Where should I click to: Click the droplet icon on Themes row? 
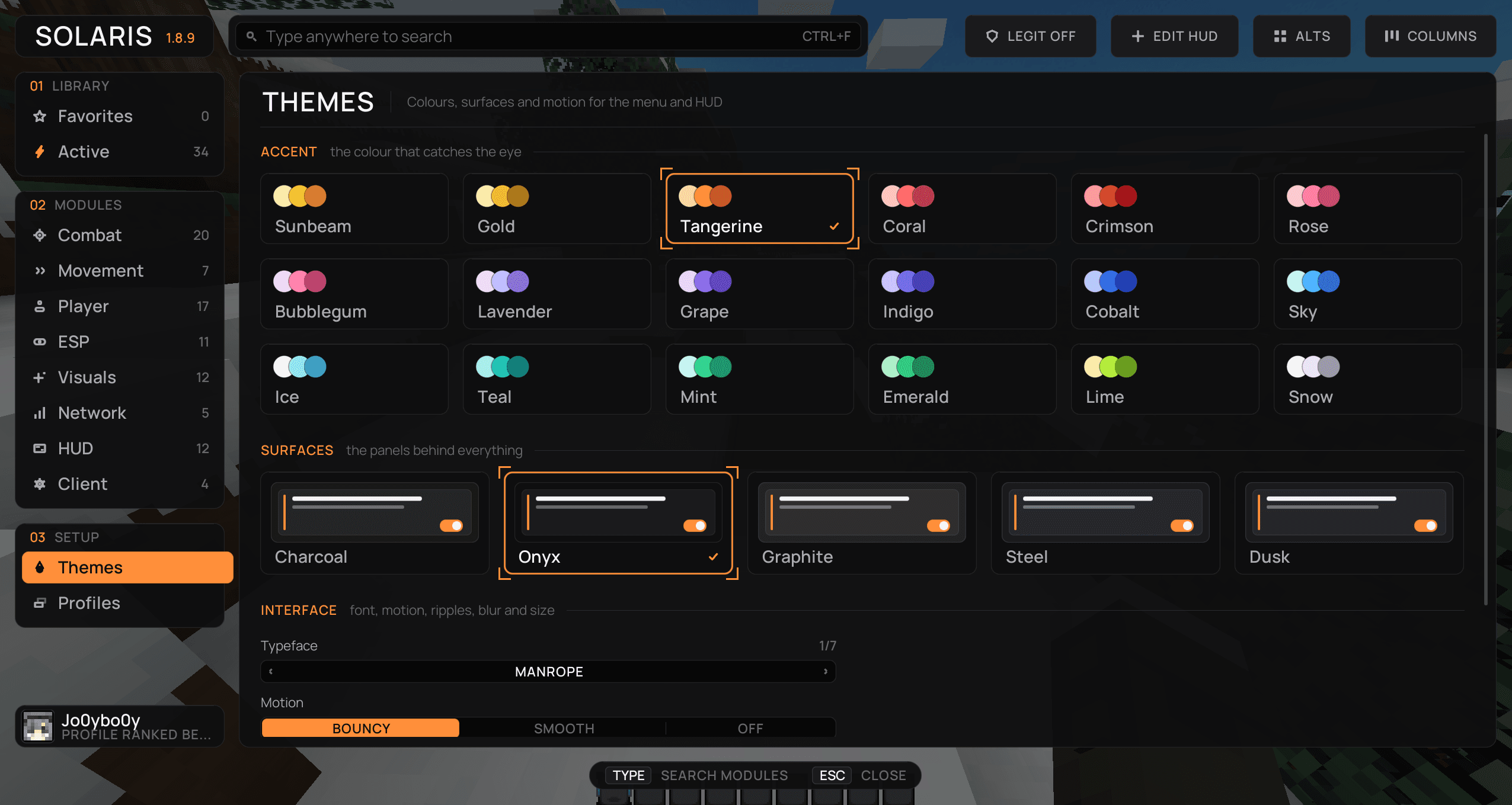pyautogui.click(x=40, y=567)
